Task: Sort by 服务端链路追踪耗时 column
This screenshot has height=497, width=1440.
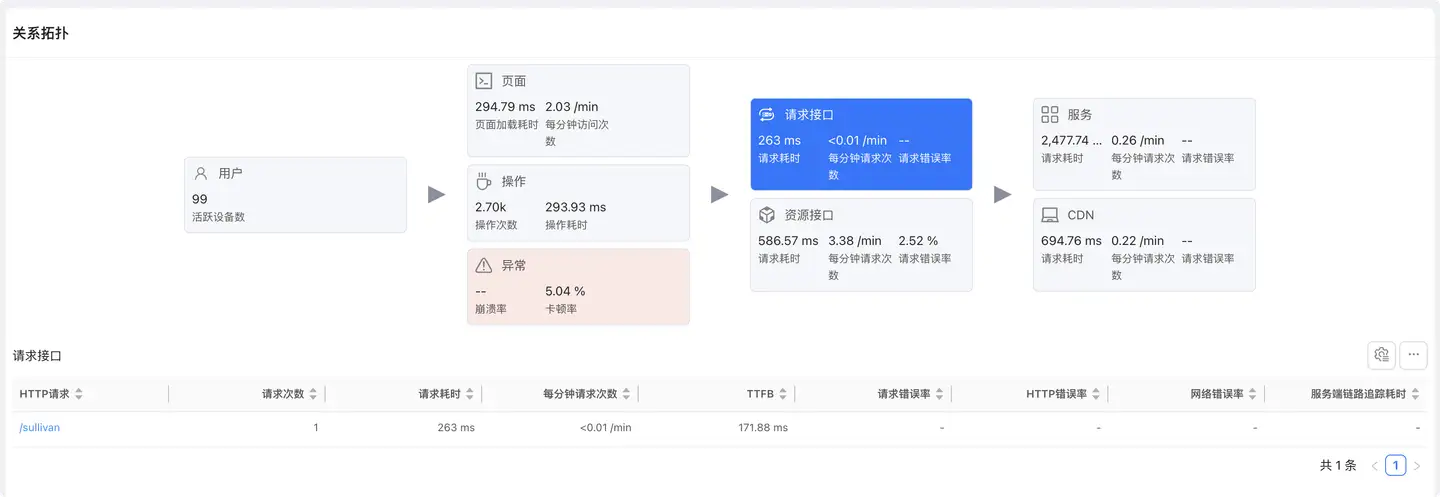Action: (1414, 394)
